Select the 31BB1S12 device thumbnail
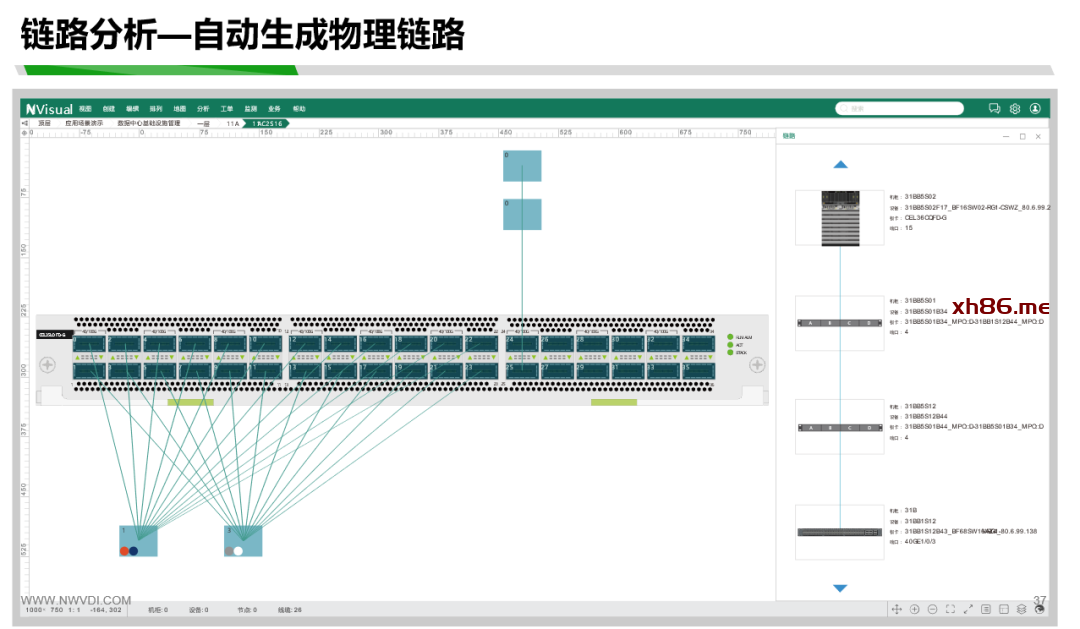This screenshot has height=629, width=1080. coord(840,532)
